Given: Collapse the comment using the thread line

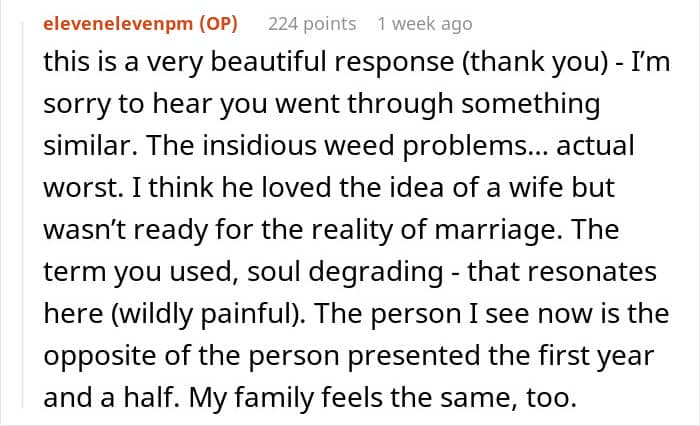Looking at the screenshot, I should [x=22, y=214].
